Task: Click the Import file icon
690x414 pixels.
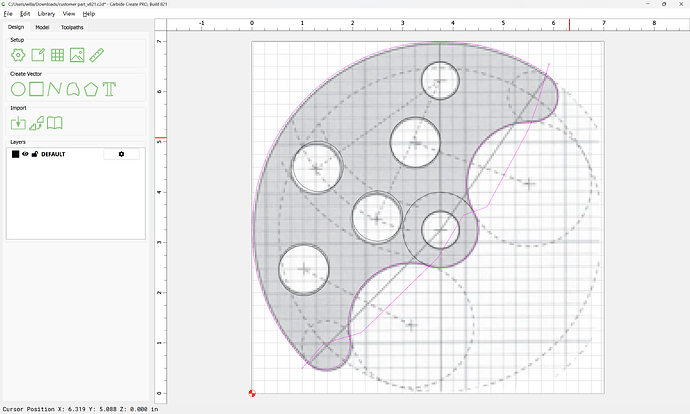Action: pyautogui.click(x=18, y=123)
